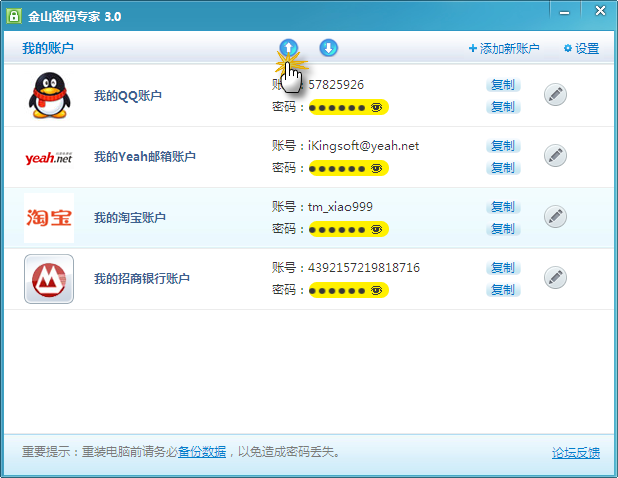
Task: Add a new account (添加新账户)
Action: pos(503,49)
